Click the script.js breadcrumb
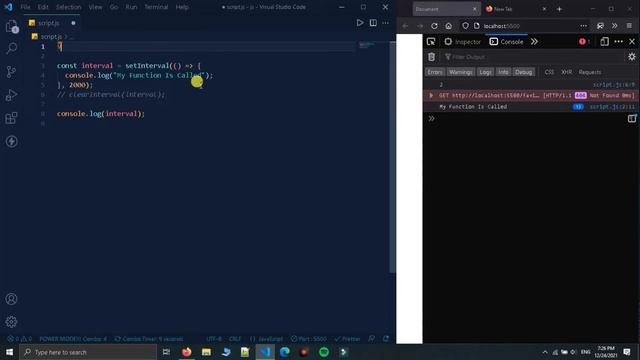 point(51,36)
